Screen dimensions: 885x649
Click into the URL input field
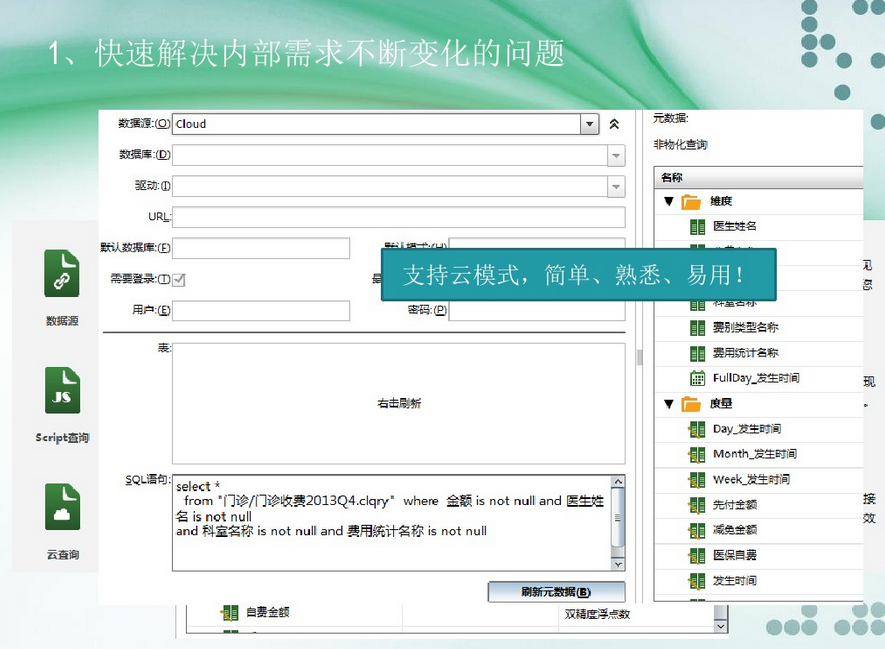pos(398,217)
